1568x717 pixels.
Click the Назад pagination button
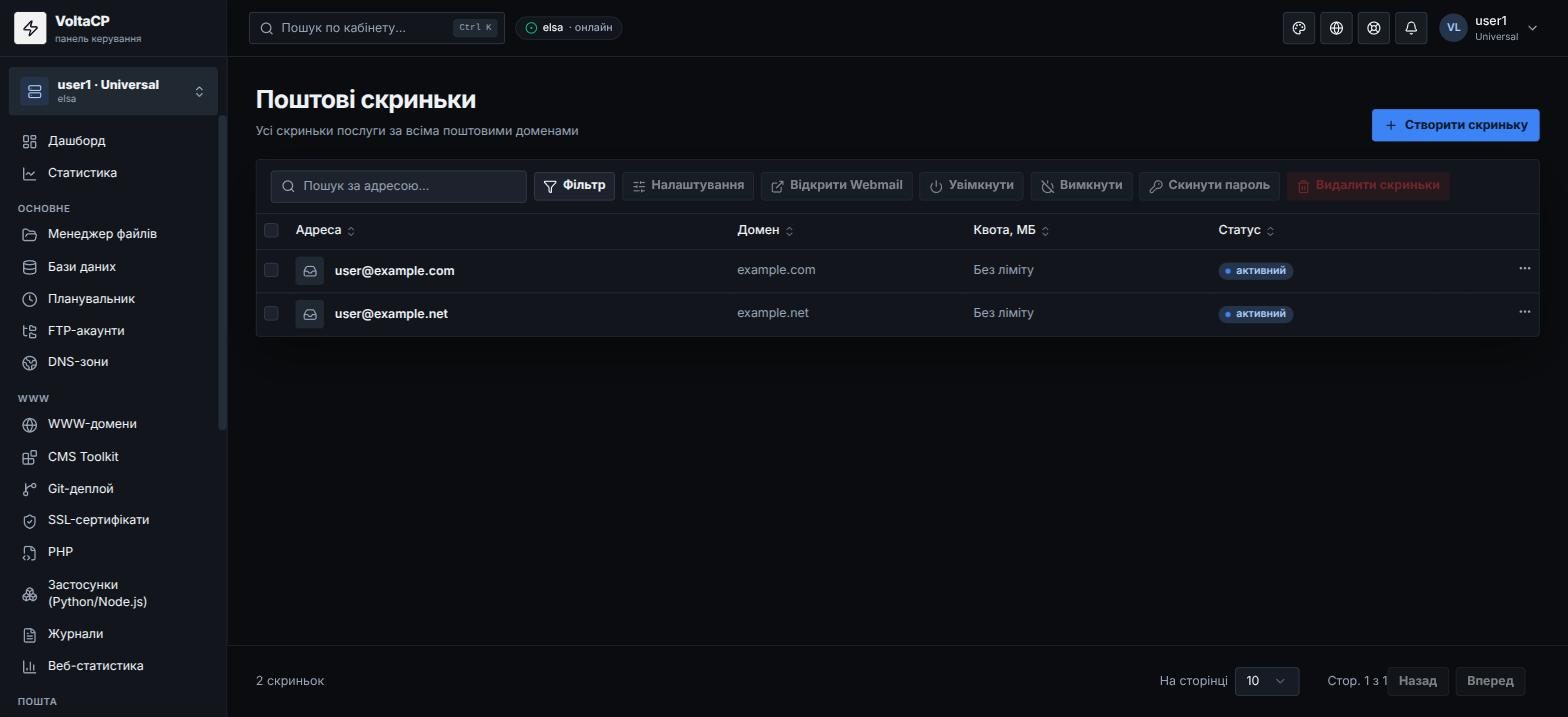1417,681
